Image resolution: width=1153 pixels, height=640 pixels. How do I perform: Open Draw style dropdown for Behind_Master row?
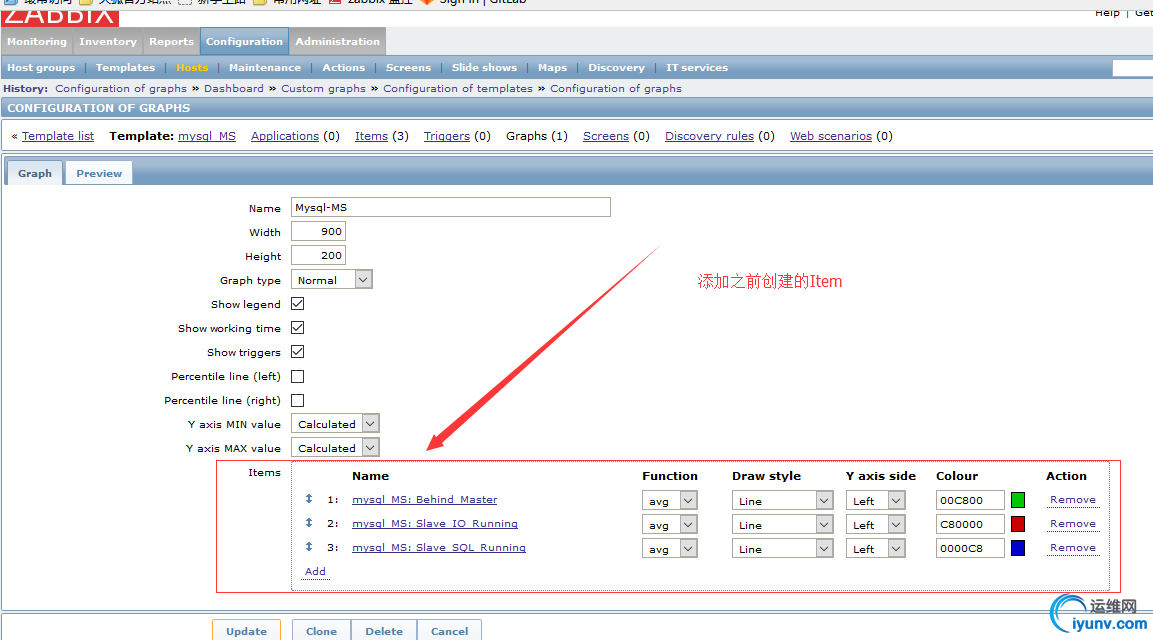point(782,501)
